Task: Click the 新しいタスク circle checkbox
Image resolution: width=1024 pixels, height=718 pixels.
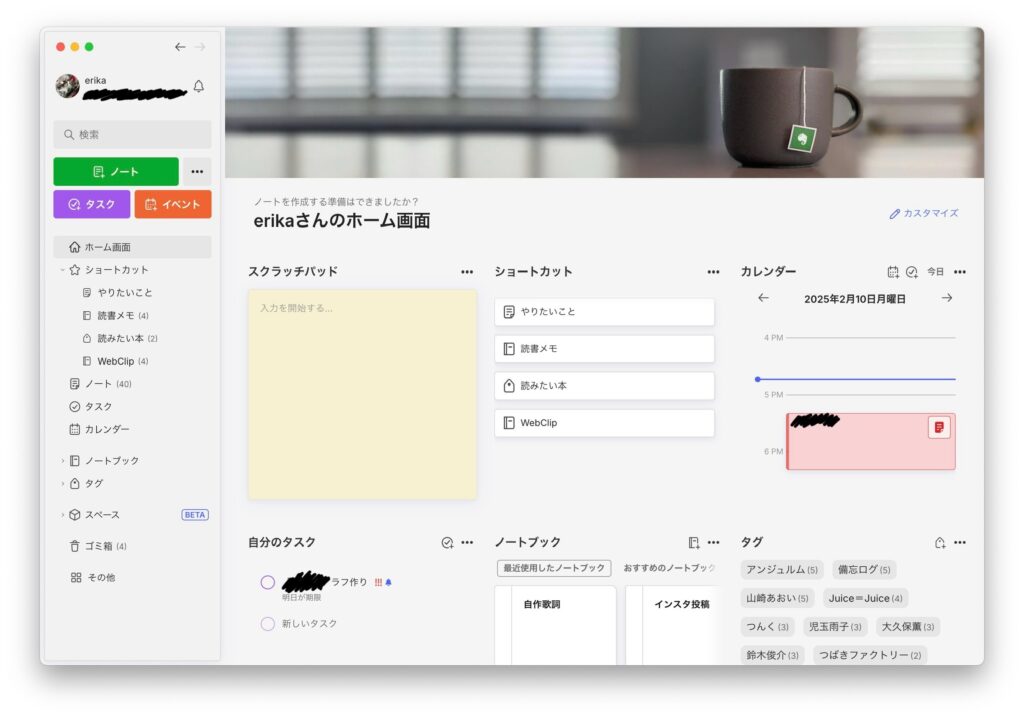Action: coord(268,624)
